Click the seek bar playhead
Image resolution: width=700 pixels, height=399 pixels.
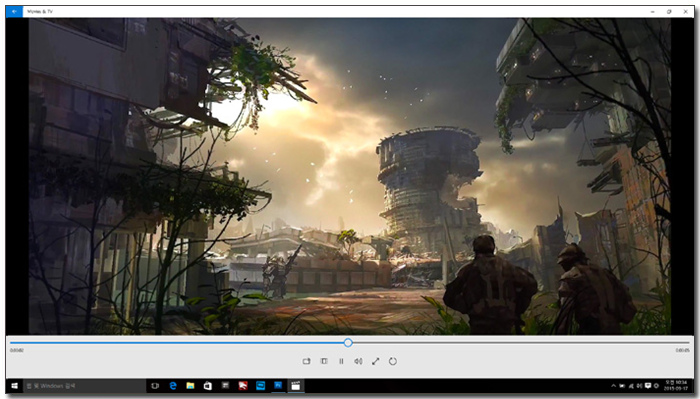(x=348, y=343)
